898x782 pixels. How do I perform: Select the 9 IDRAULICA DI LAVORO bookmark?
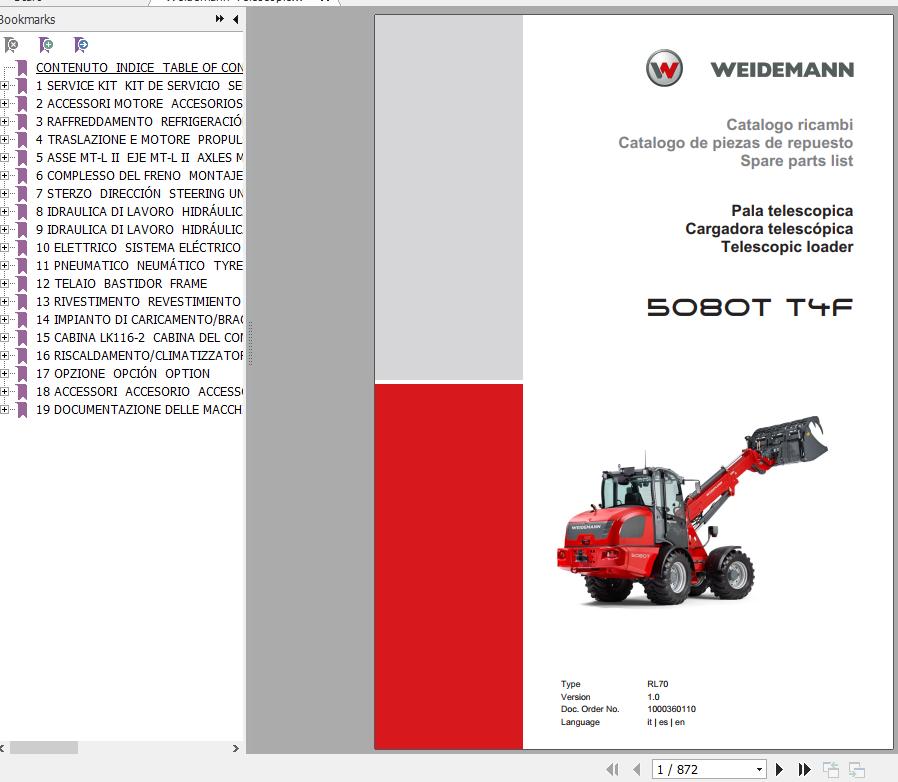pos(139,229)
